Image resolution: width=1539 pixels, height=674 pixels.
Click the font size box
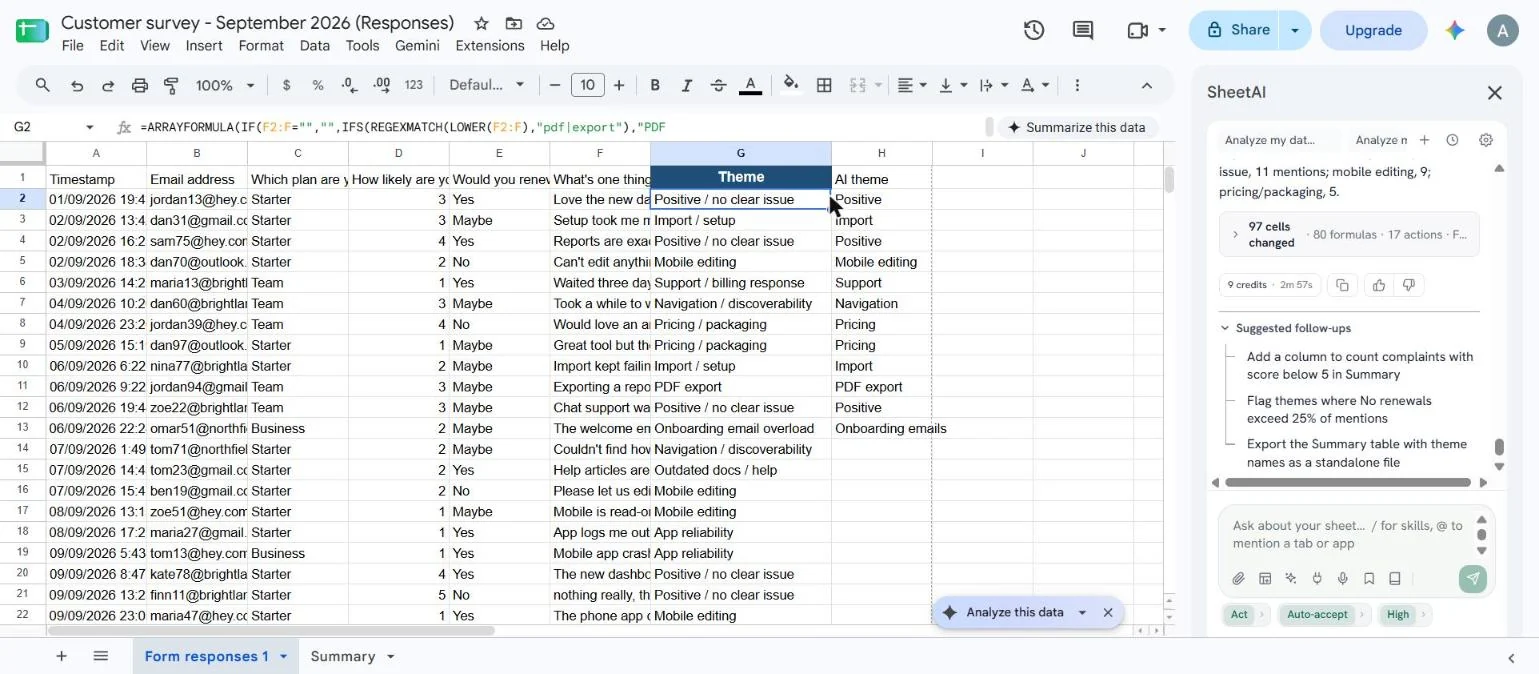pyautogui.click(x=587, y=85)
